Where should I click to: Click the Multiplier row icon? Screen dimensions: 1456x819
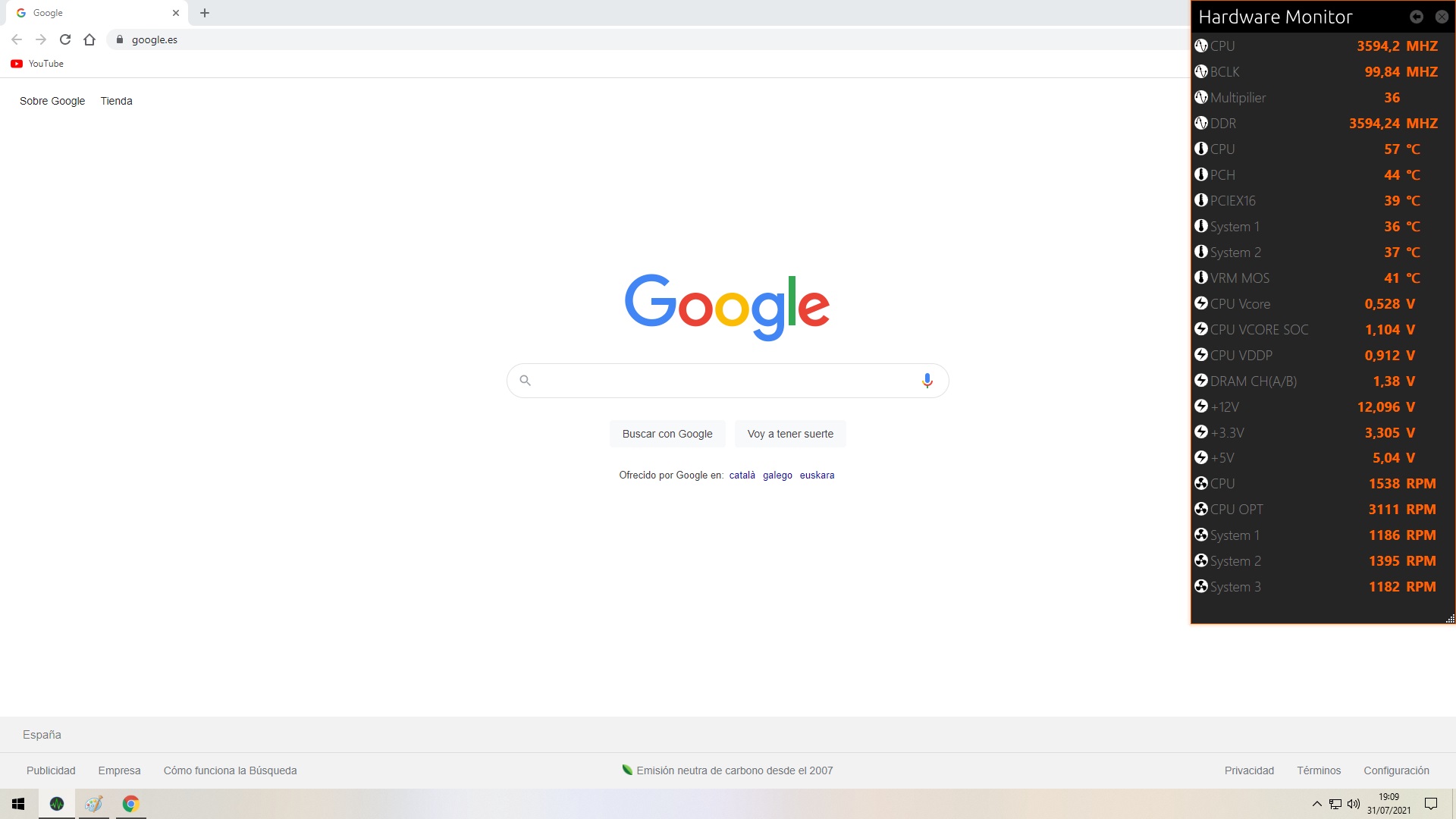1201,98
